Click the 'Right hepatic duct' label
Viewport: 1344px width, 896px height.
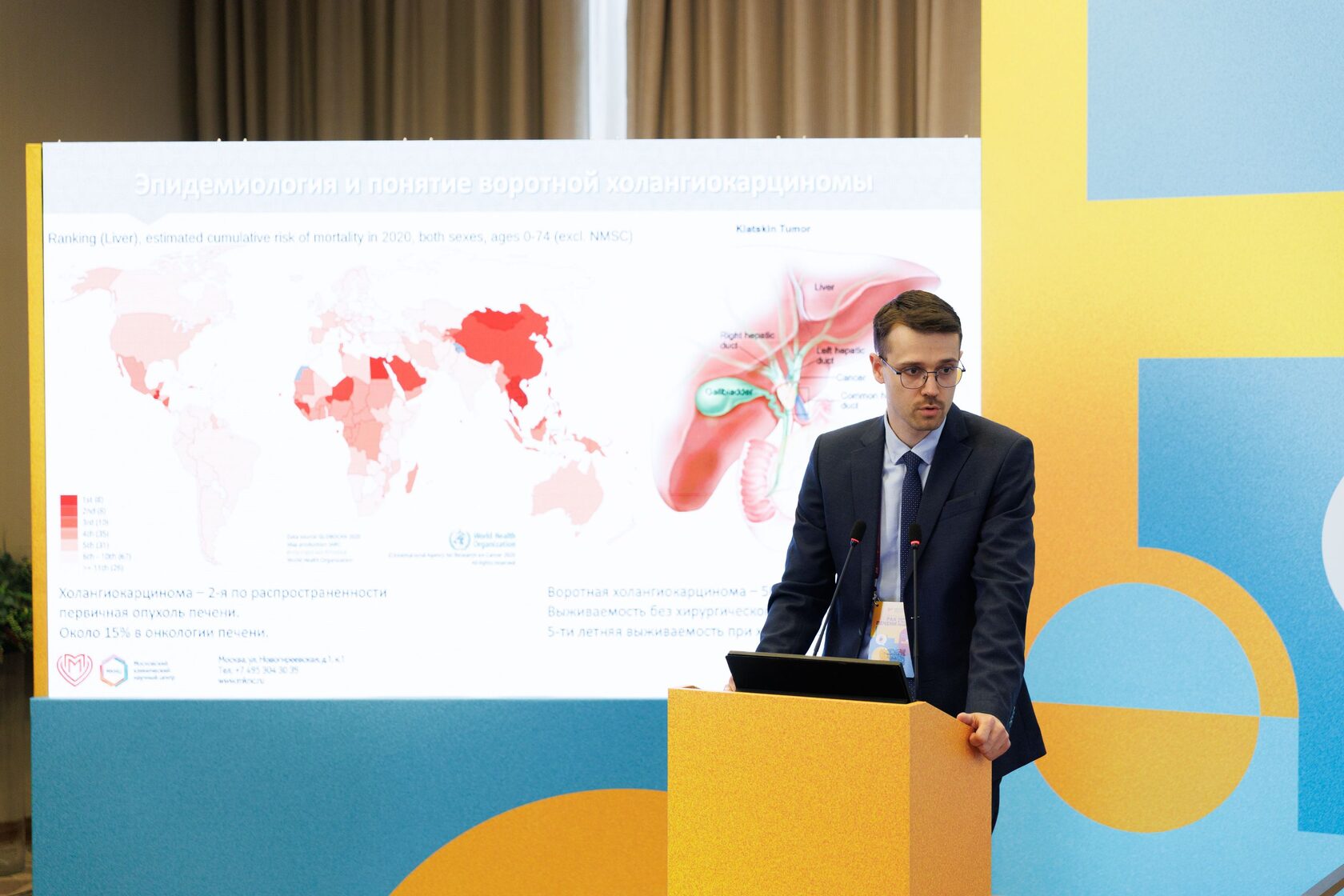tap(746, 340)
